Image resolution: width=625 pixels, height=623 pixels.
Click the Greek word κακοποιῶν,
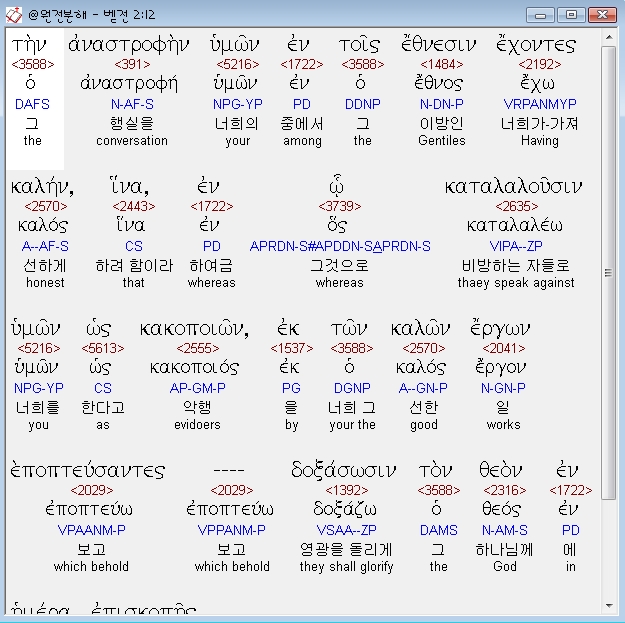pyautogui.click(x=195, y=329)
